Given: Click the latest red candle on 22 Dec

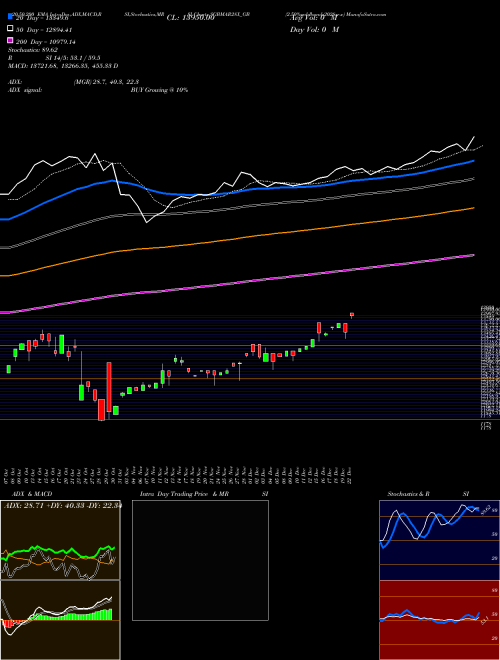Looking at the screenshot, I should click(x=352, y=314).
